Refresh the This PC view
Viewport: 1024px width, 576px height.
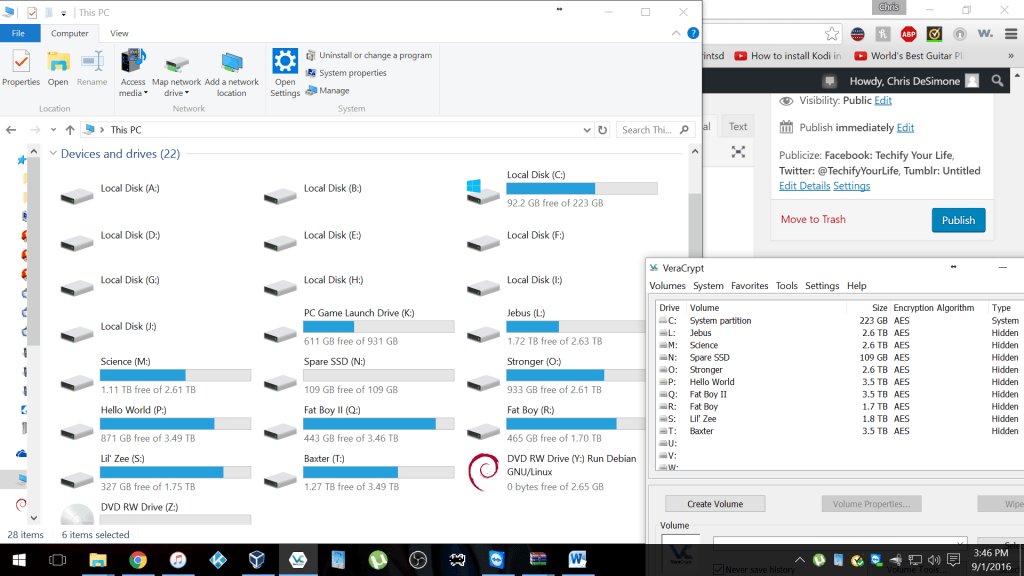coord(602,130)
